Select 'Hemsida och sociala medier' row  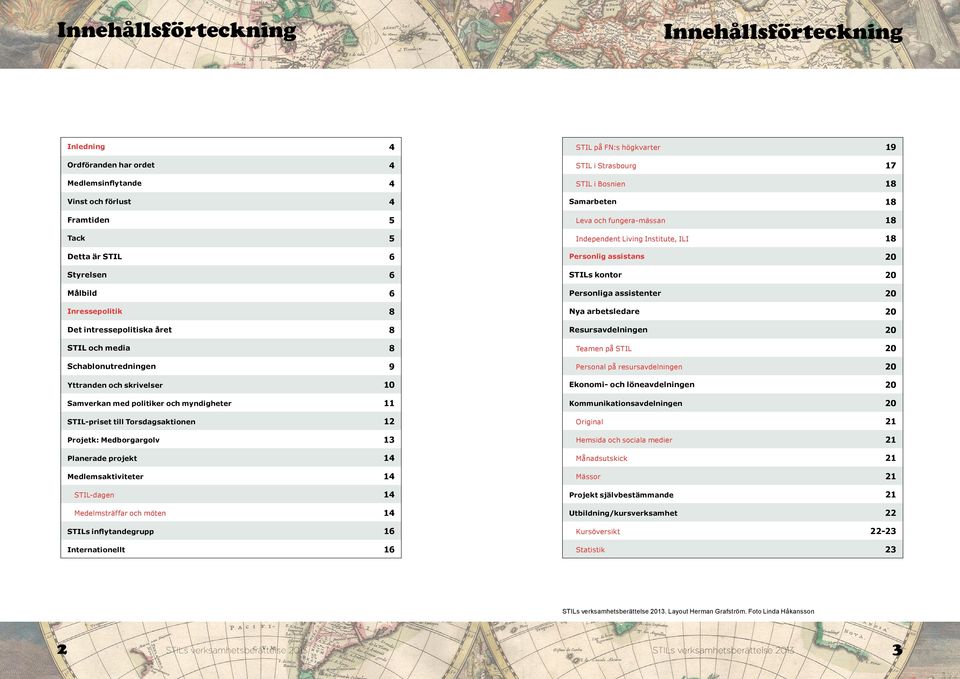pyautogui.click(x=733, y=440)
